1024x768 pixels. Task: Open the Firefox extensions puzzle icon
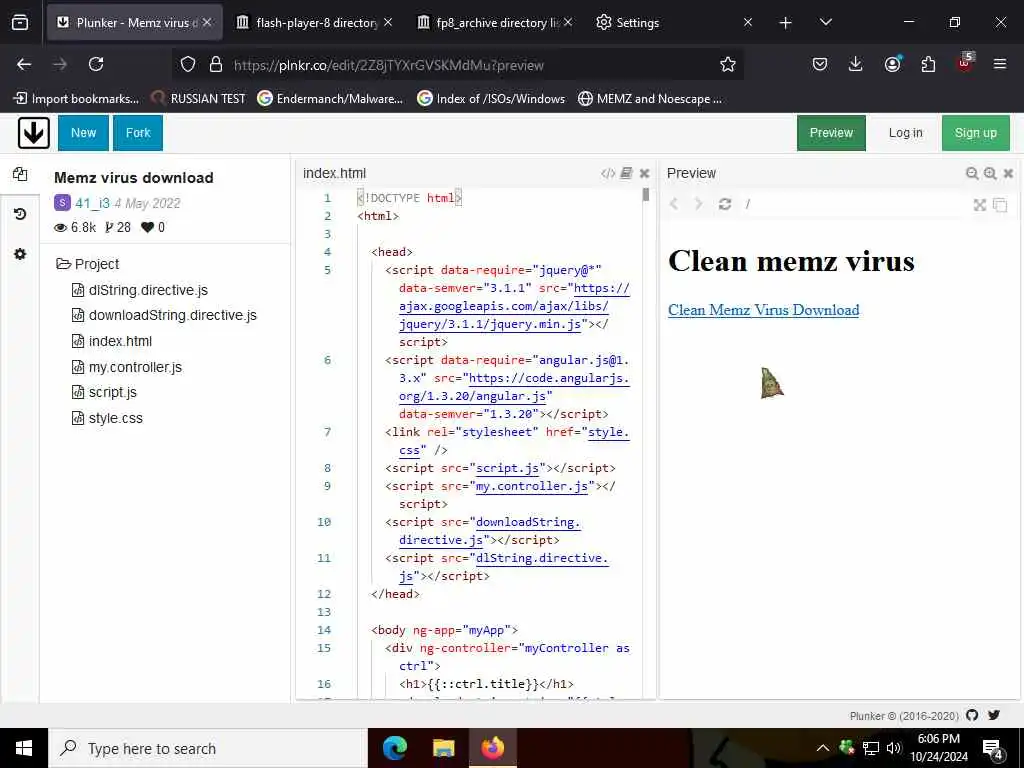coord(928,64)
